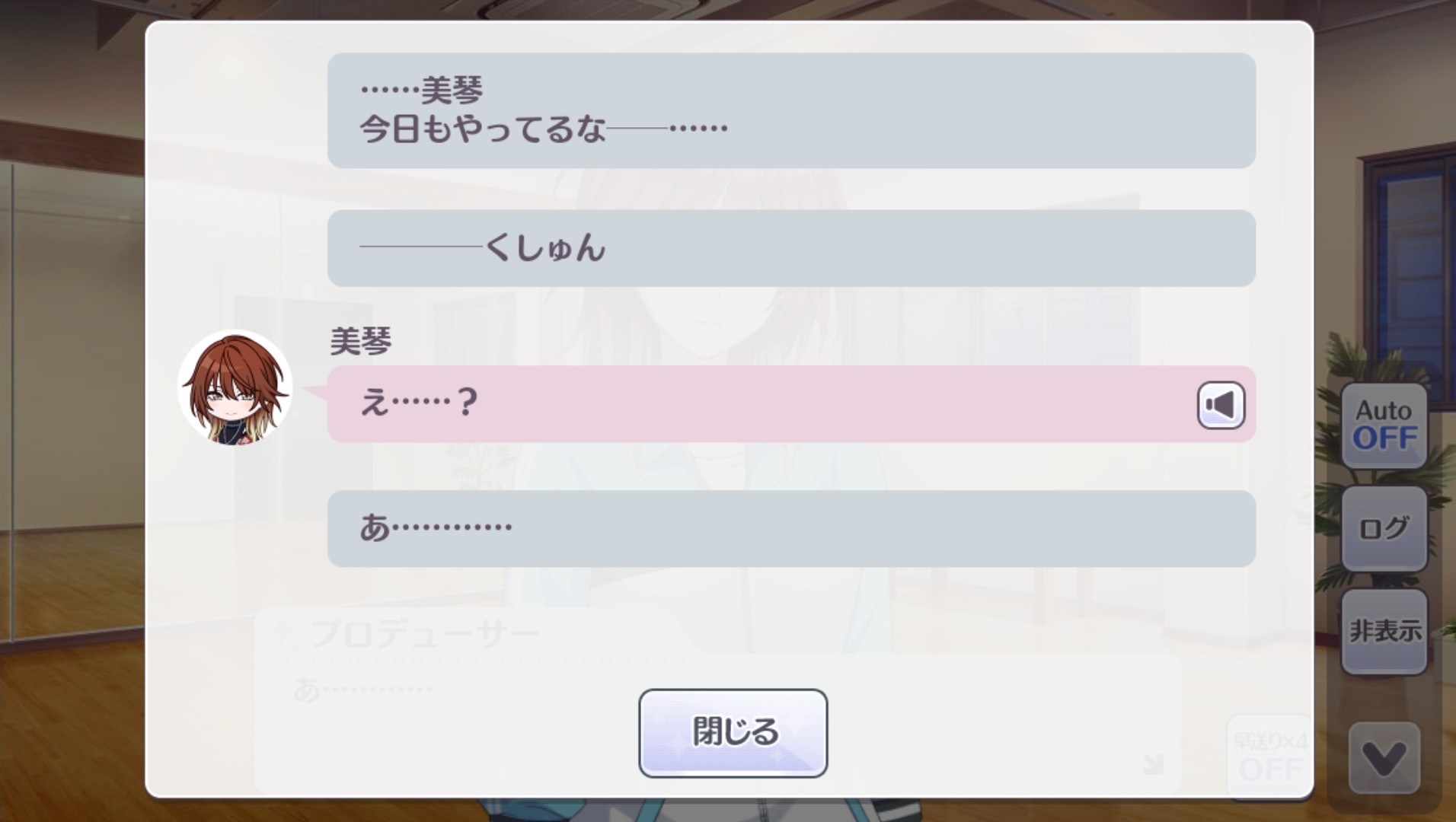Screen dimensions: 1456x822
Task: Toggle the Auto OFF button
Action: [x=1384, y=425]
